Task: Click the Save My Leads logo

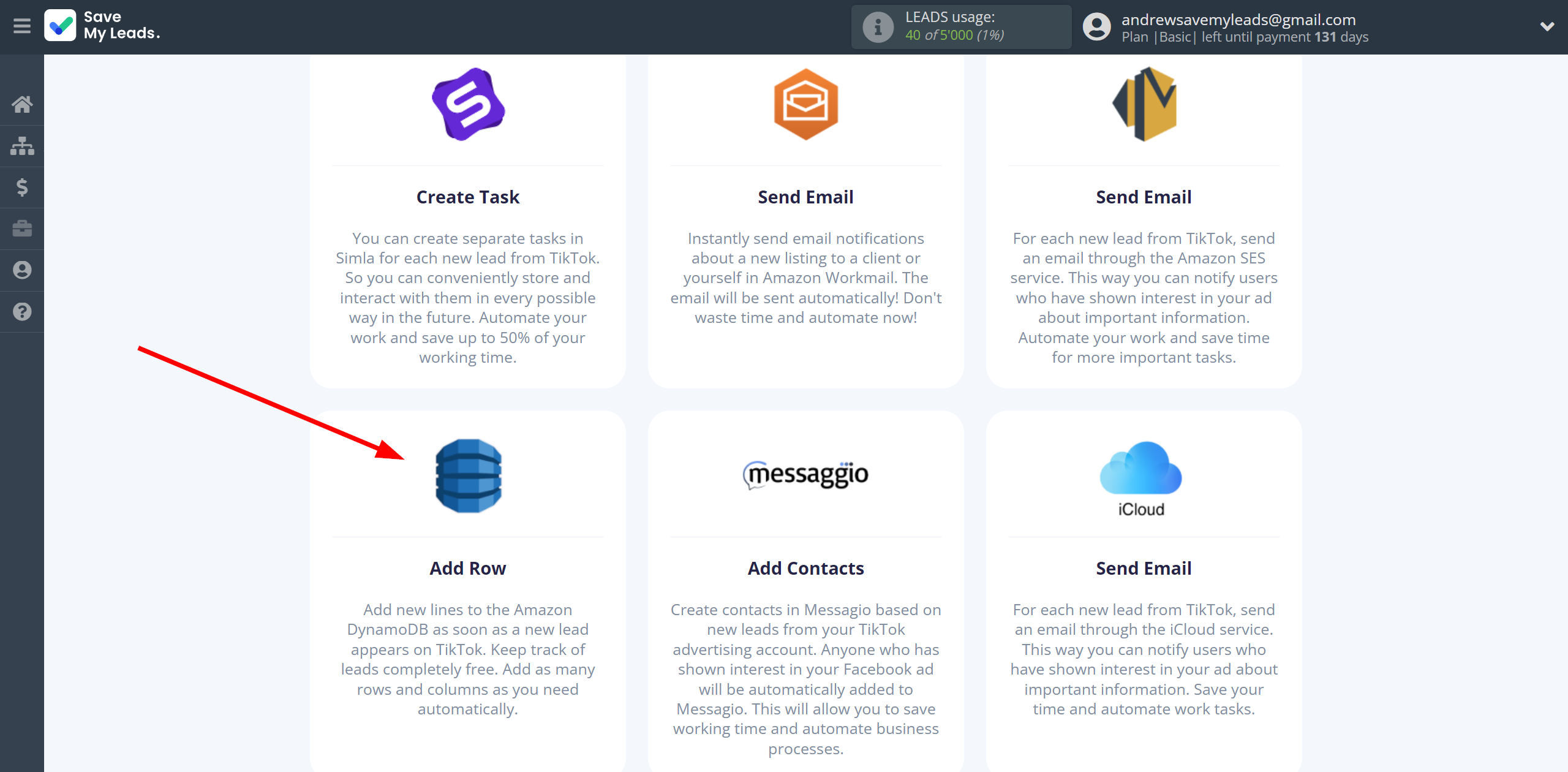Action: (x=102, y=26)
